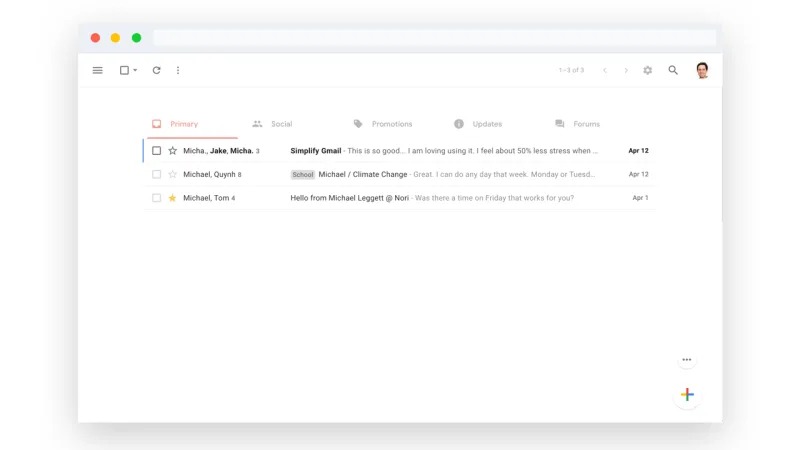Click the Primary tab inbox icon
The width and height of the screenshot is (800, 450).
tap(157, 124)
